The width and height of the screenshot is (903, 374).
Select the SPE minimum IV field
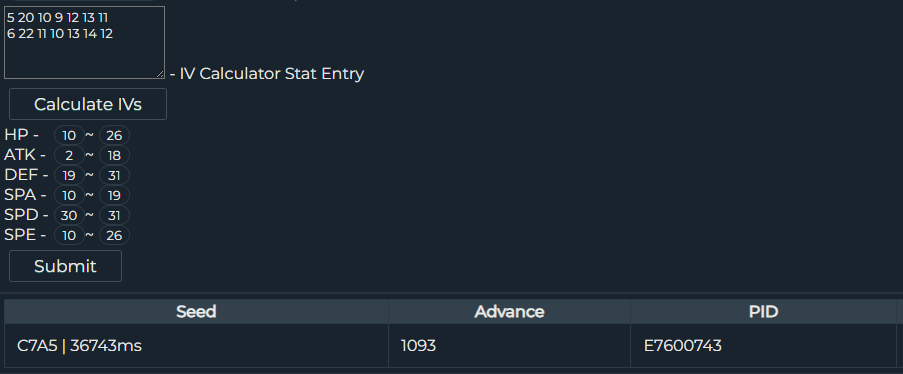[69, 235]
